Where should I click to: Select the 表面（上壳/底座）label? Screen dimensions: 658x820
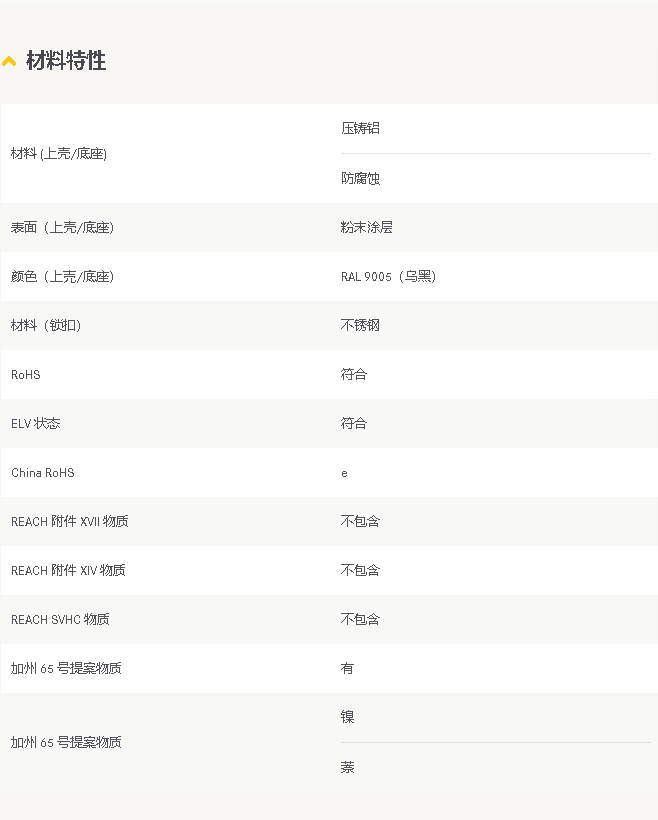tap(62, 227)
